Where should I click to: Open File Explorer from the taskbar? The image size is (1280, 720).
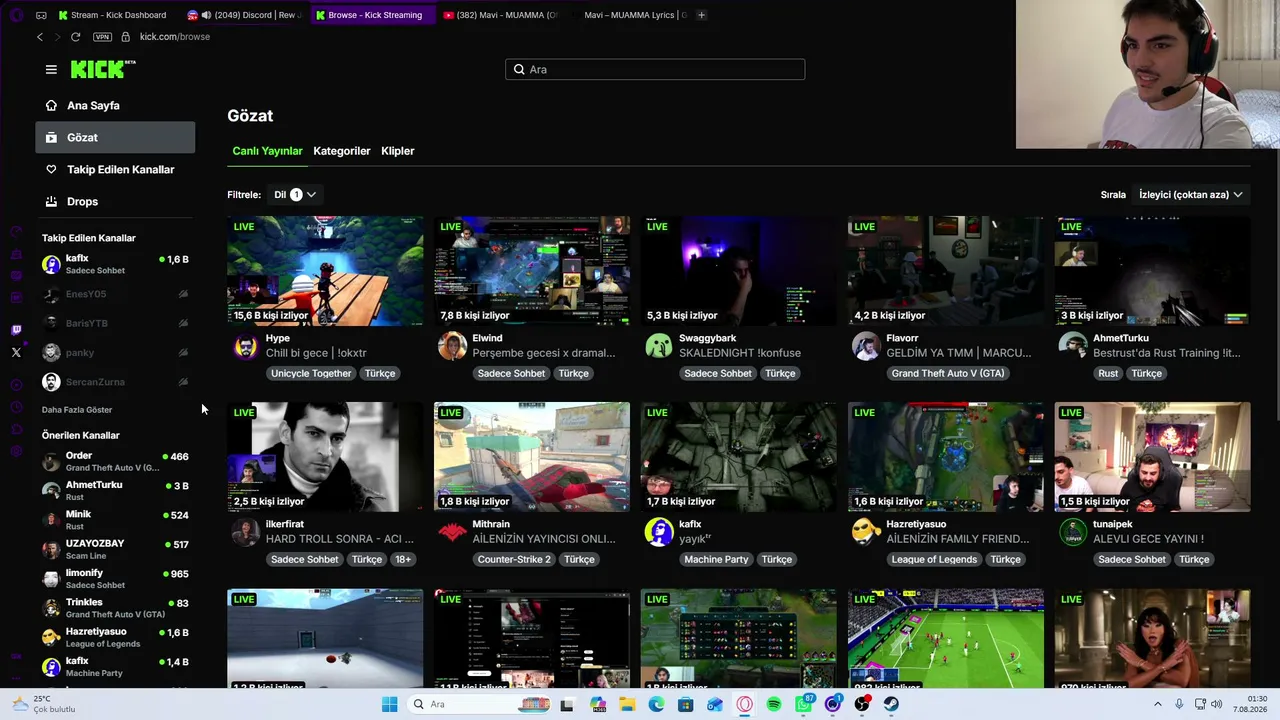(x=627, y=704)
